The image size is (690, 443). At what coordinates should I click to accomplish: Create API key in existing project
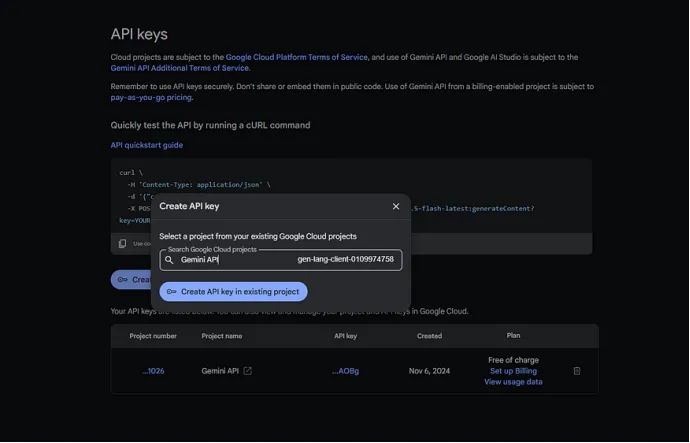233,292
